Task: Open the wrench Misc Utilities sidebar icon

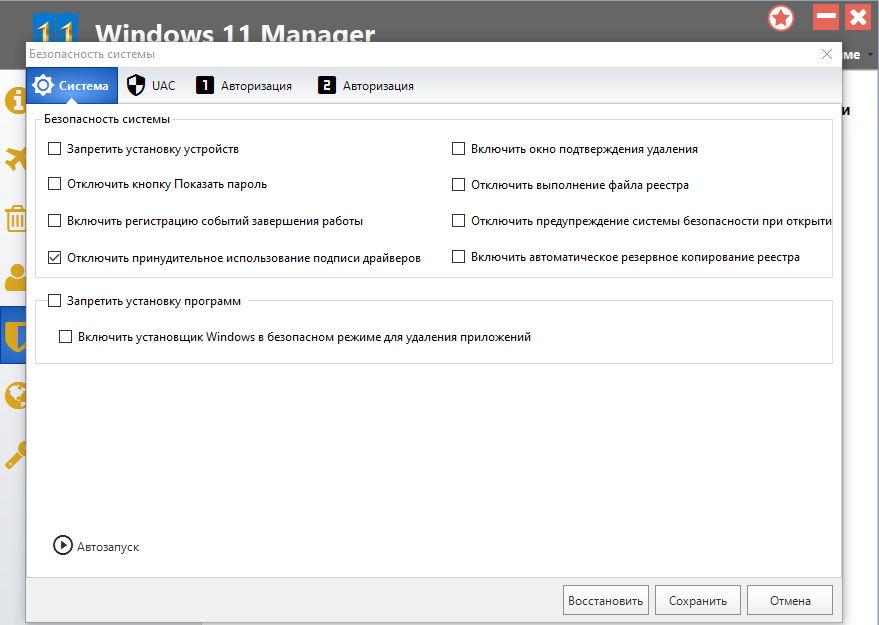Action: (x=16, y=455)
